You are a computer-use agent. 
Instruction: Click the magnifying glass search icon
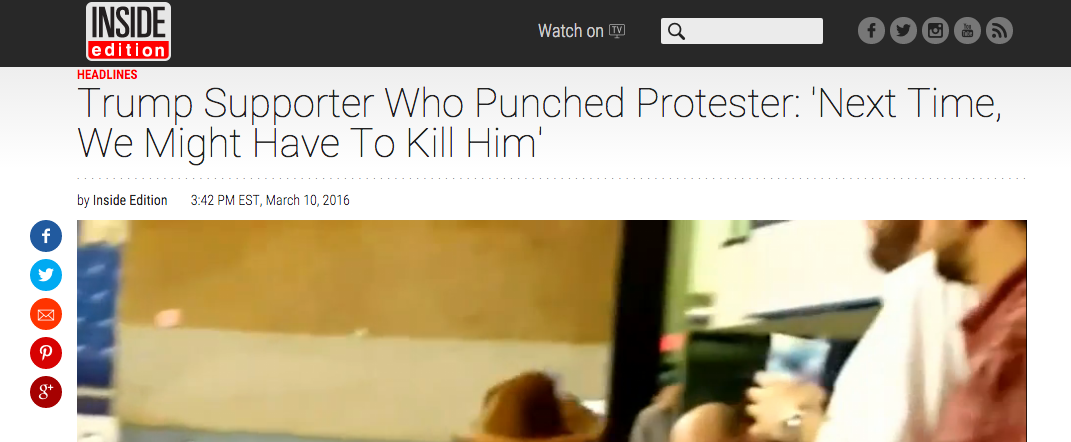pos(676,31)
